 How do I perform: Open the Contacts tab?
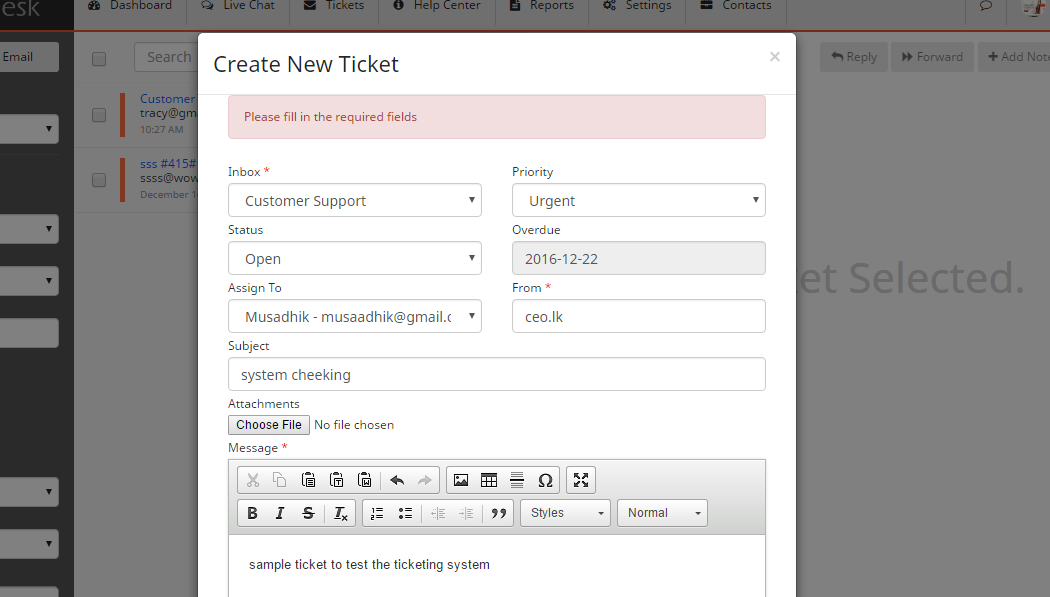(736, 6)
